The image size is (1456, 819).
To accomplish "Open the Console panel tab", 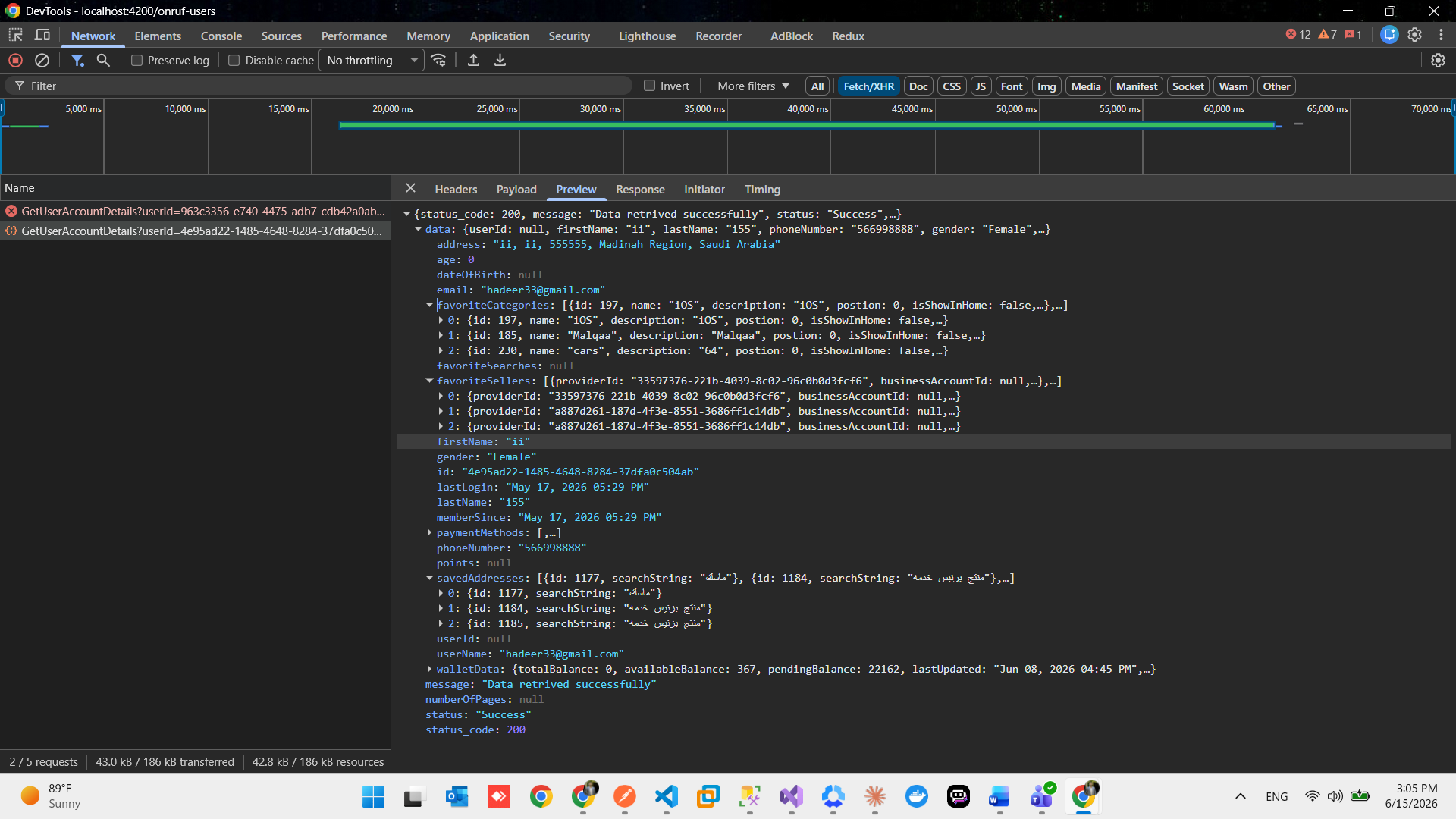I will tap(221, 36).
